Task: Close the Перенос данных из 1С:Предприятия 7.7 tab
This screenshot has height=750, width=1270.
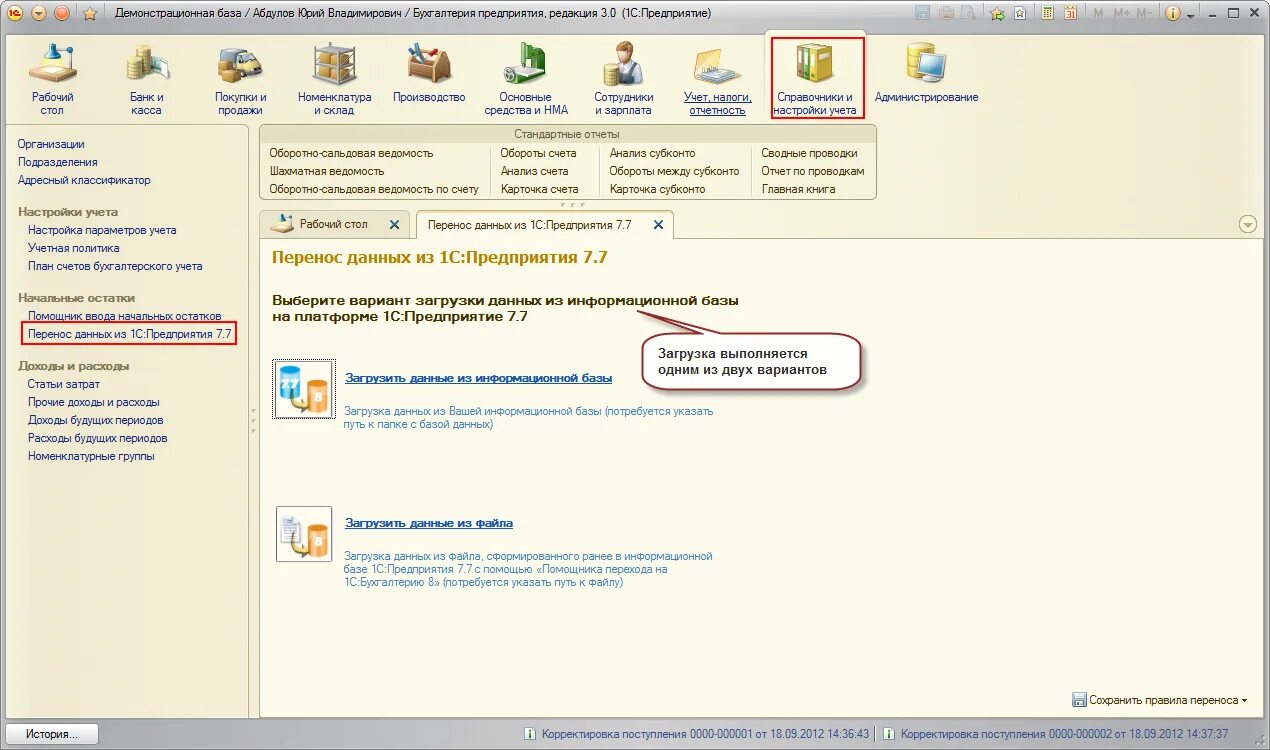Action: click(658, 225)
